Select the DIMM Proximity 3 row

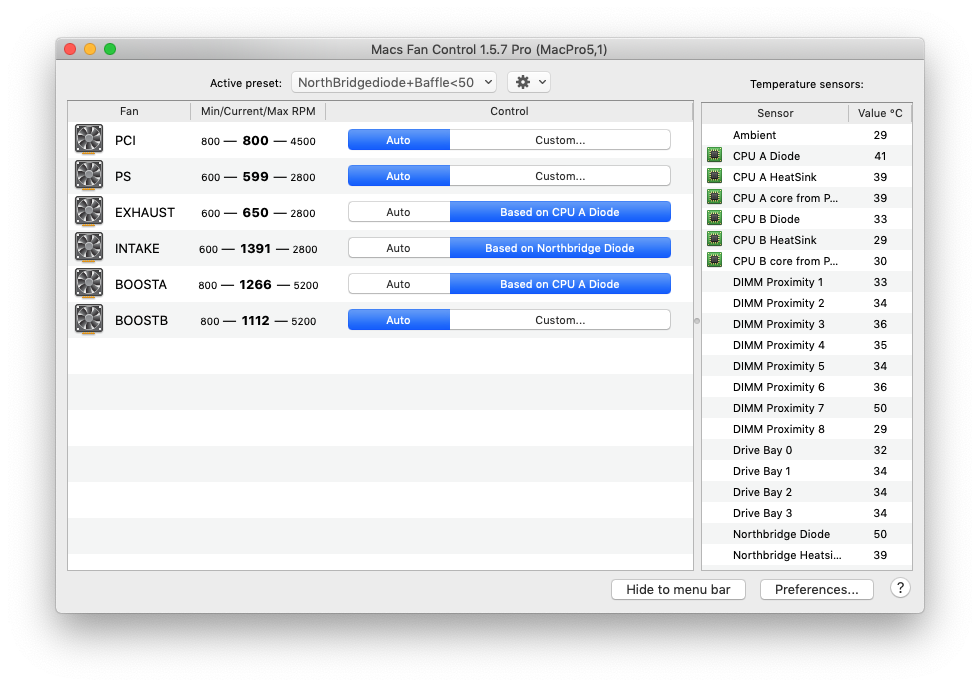tap(807, 324)
